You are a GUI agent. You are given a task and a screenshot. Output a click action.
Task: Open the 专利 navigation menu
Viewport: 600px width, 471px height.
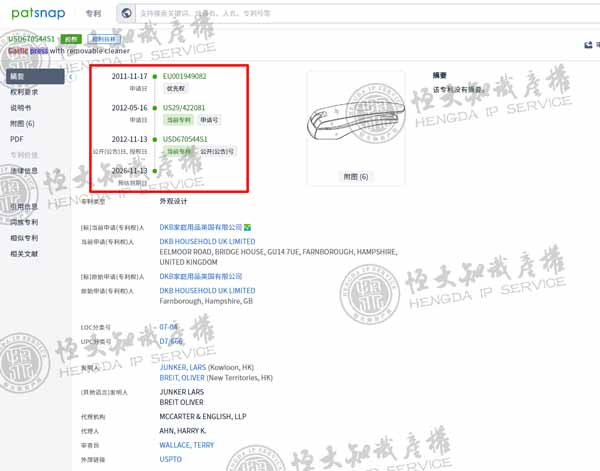93,14
